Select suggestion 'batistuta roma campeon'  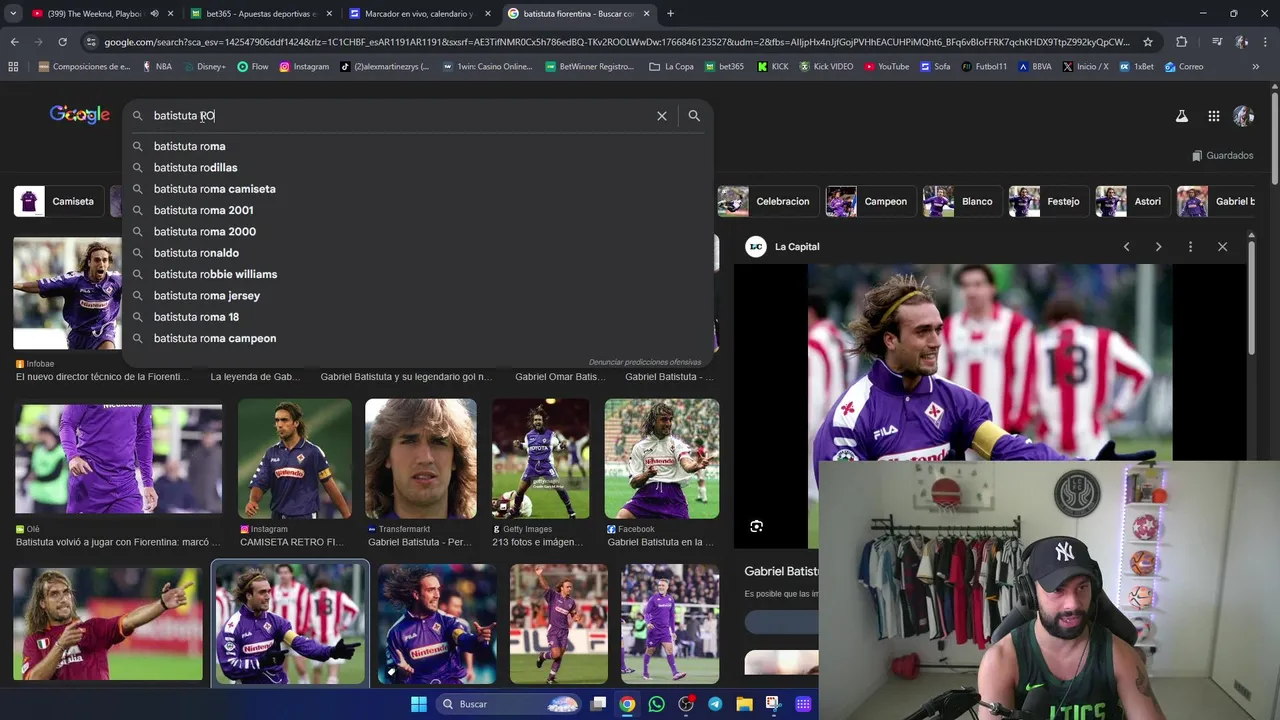click(x=418, y=338)
